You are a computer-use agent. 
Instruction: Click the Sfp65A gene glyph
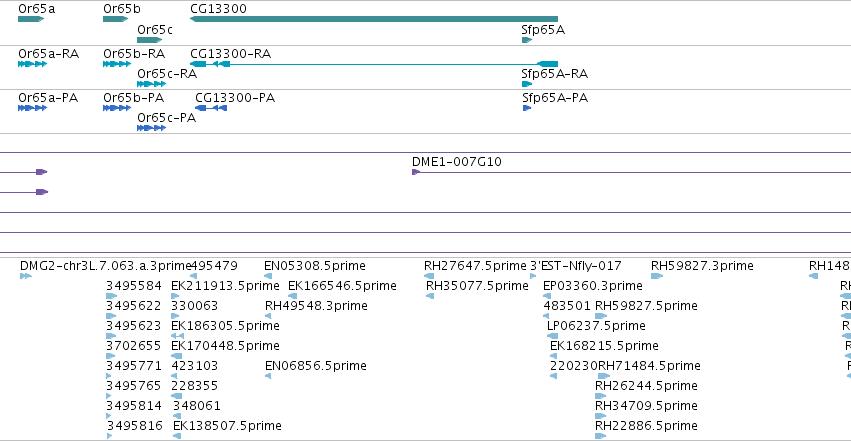pos(527,40)
